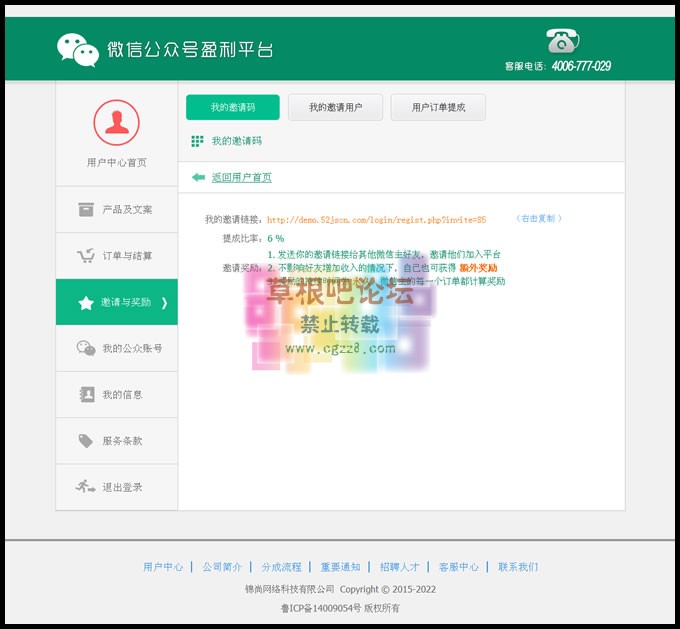Screen dimensions: 680x629
Task: Open 产品及文案 in the sidebar
Action: [117, 210]
